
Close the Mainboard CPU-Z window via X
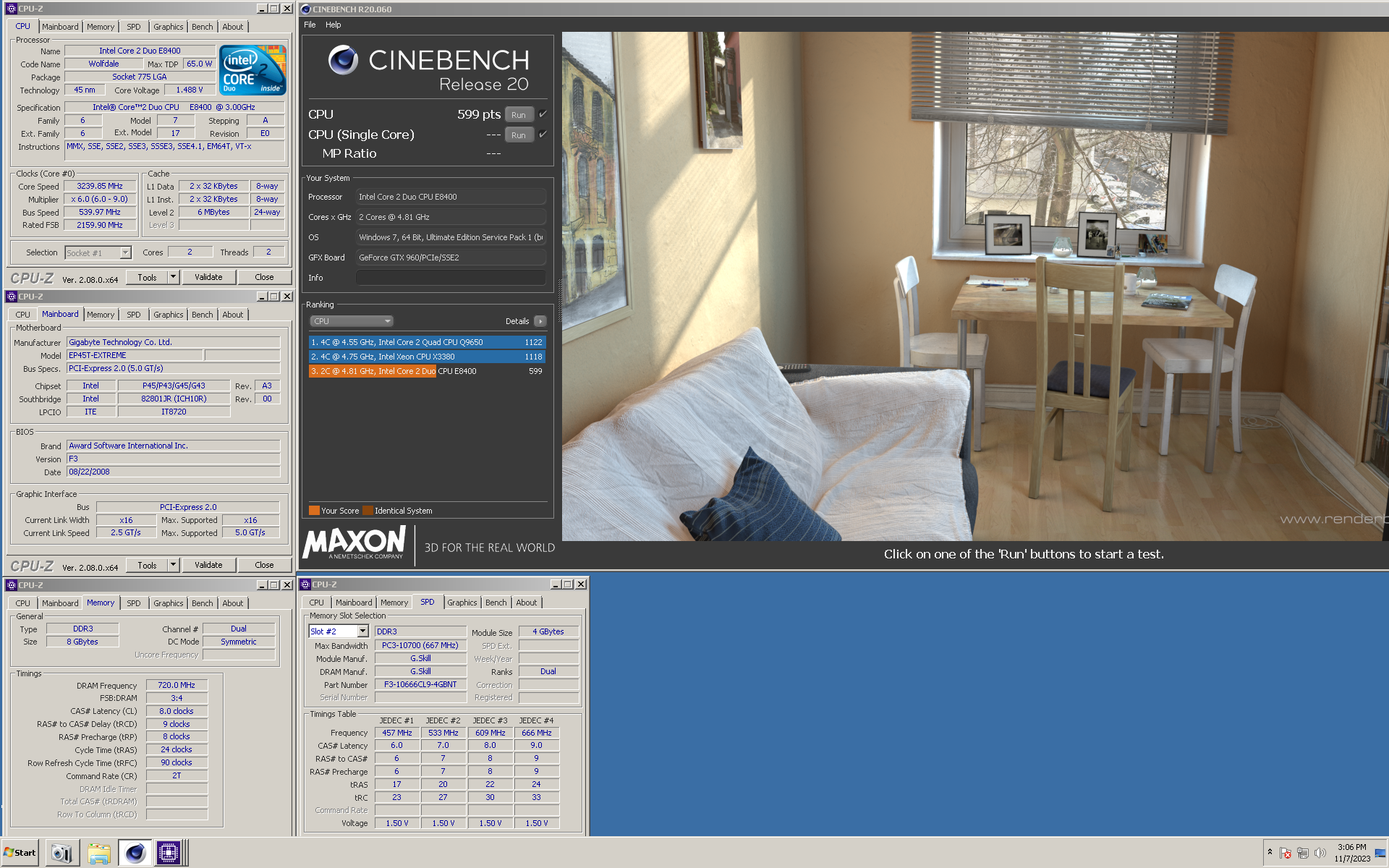tap(287, 297)
